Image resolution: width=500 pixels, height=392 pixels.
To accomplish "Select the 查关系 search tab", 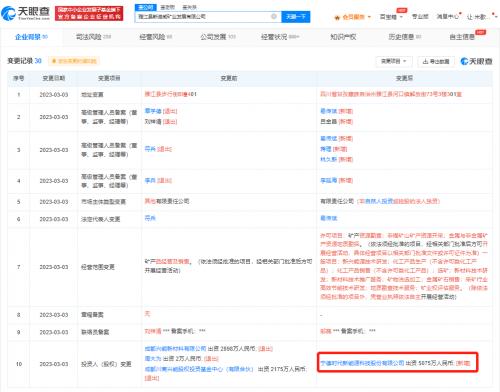I will (x=189, y=7).
